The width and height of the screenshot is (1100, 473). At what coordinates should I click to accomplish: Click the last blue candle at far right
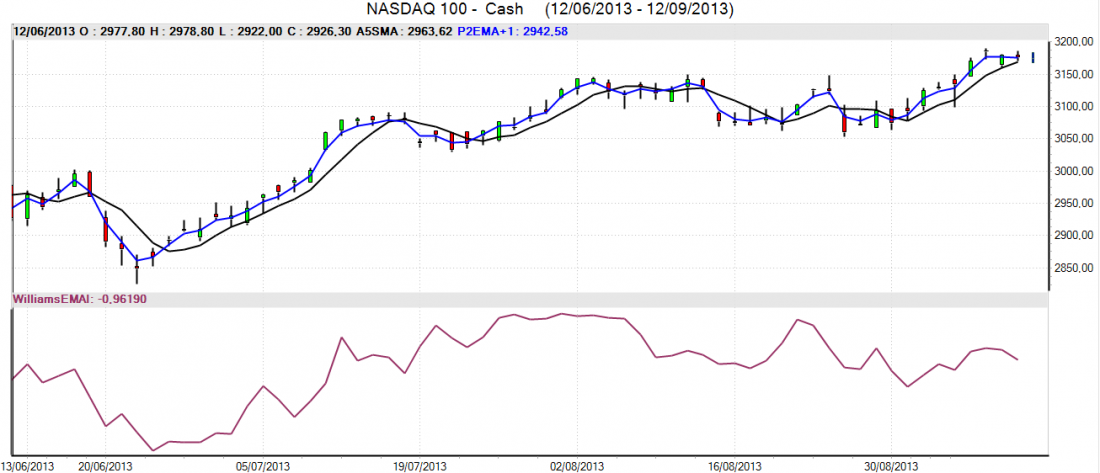(x=1033, y=57)
